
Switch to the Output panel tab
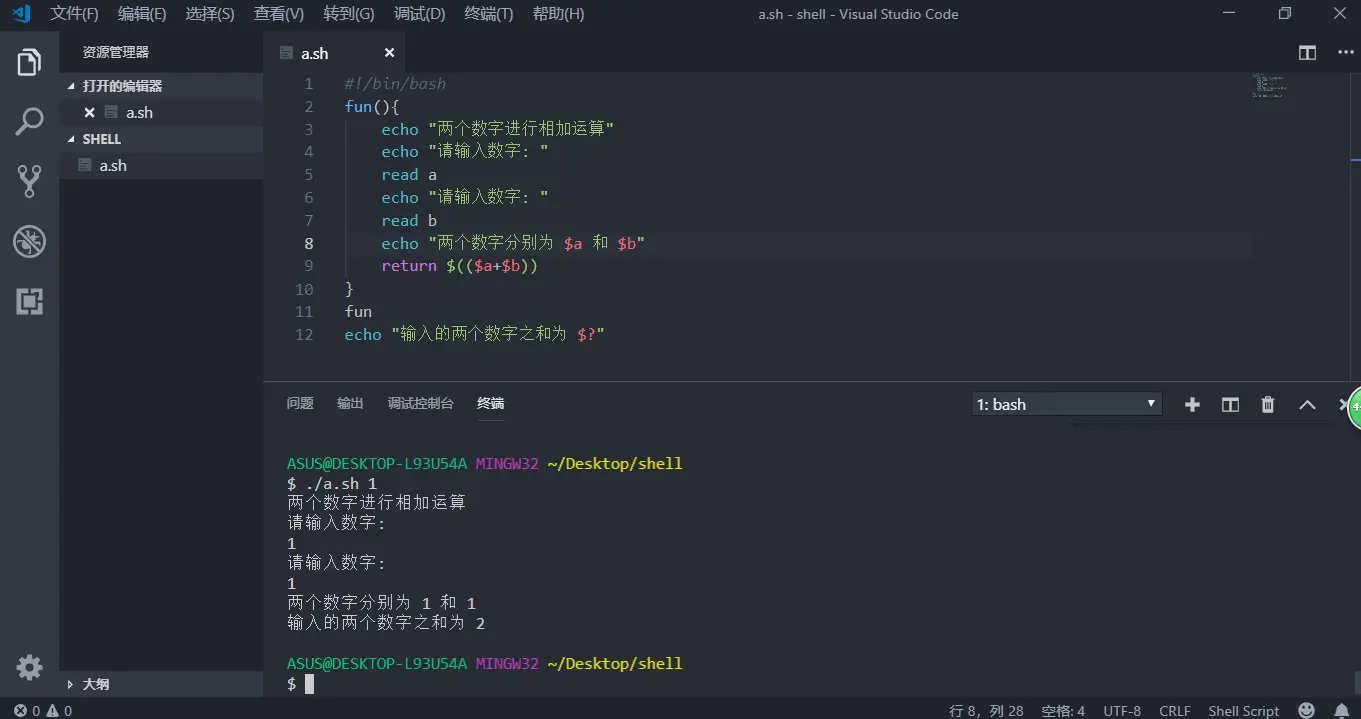[x=350, y=403]
